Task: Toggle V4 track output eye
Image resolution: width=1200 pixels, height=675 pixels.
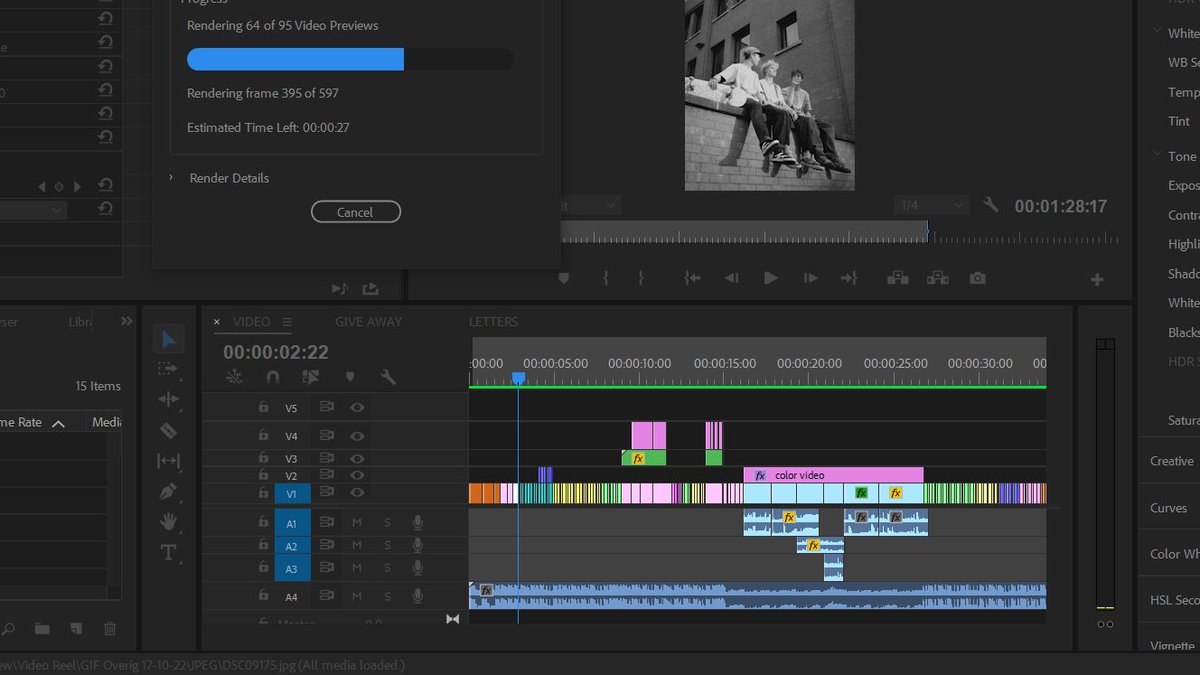Action: pos(357,435)
